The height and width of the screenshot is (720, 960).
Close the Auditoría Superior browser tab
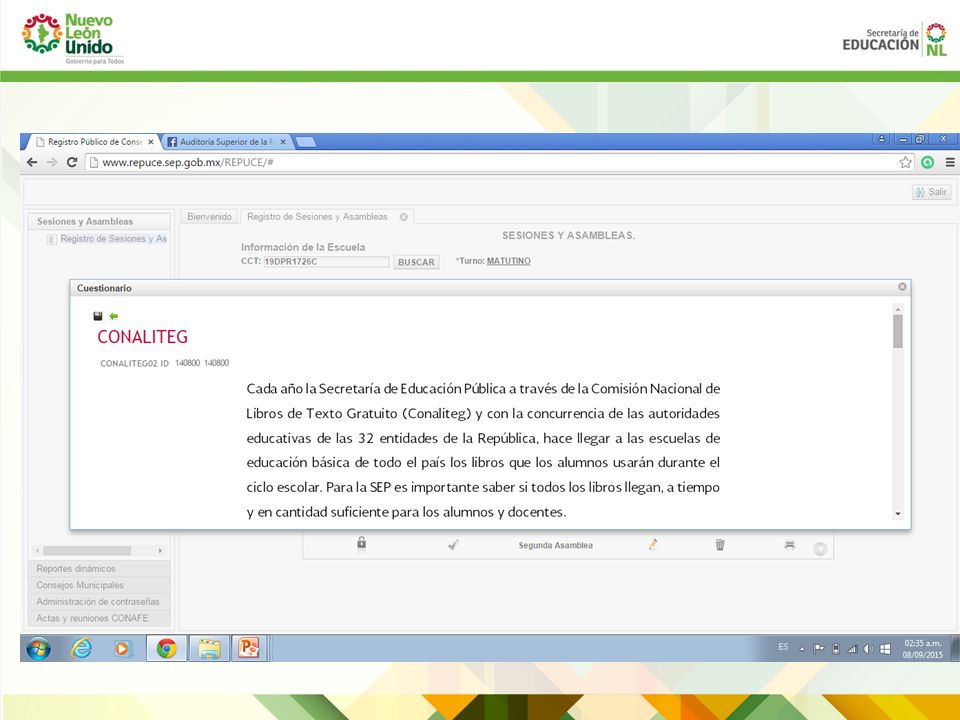tap(283, 141)
